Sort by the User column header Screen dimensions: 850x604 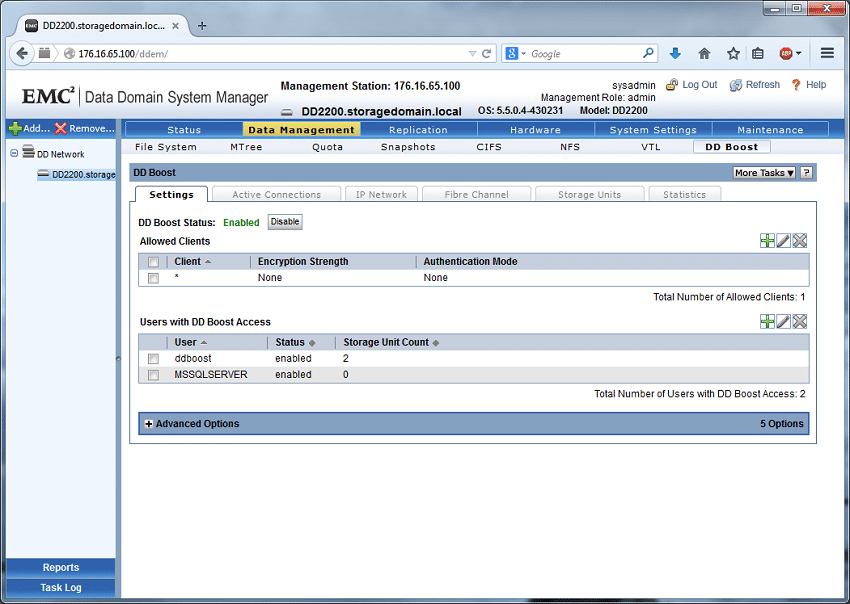coord(190,342)
